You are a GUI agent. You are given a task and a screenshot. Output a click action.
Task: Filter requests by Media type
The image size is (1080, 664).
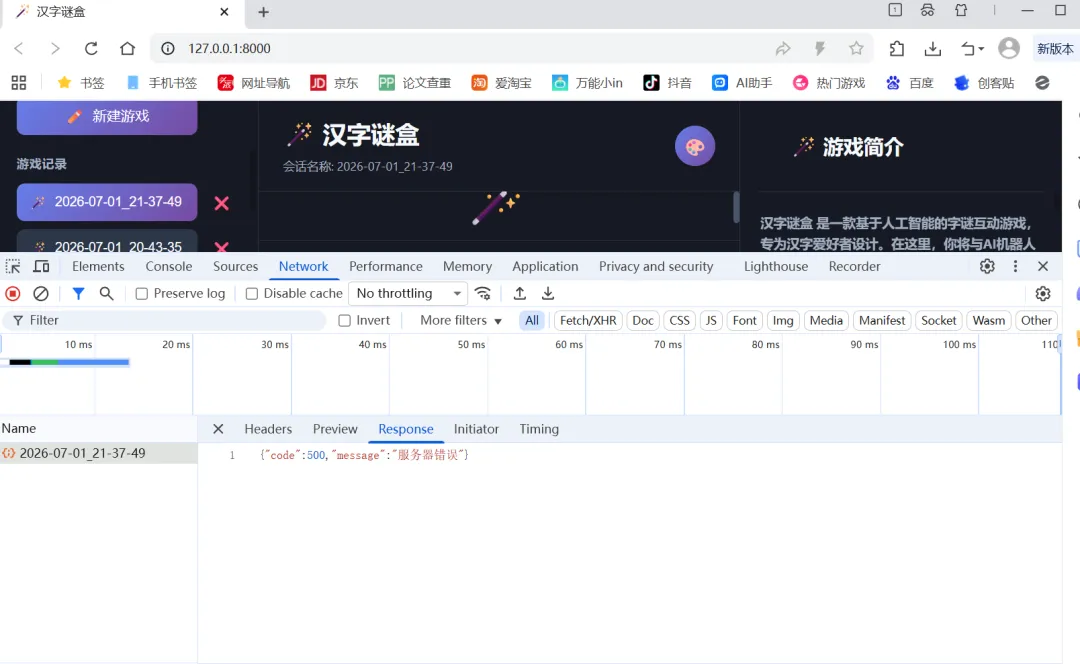(x=826, y=320)
